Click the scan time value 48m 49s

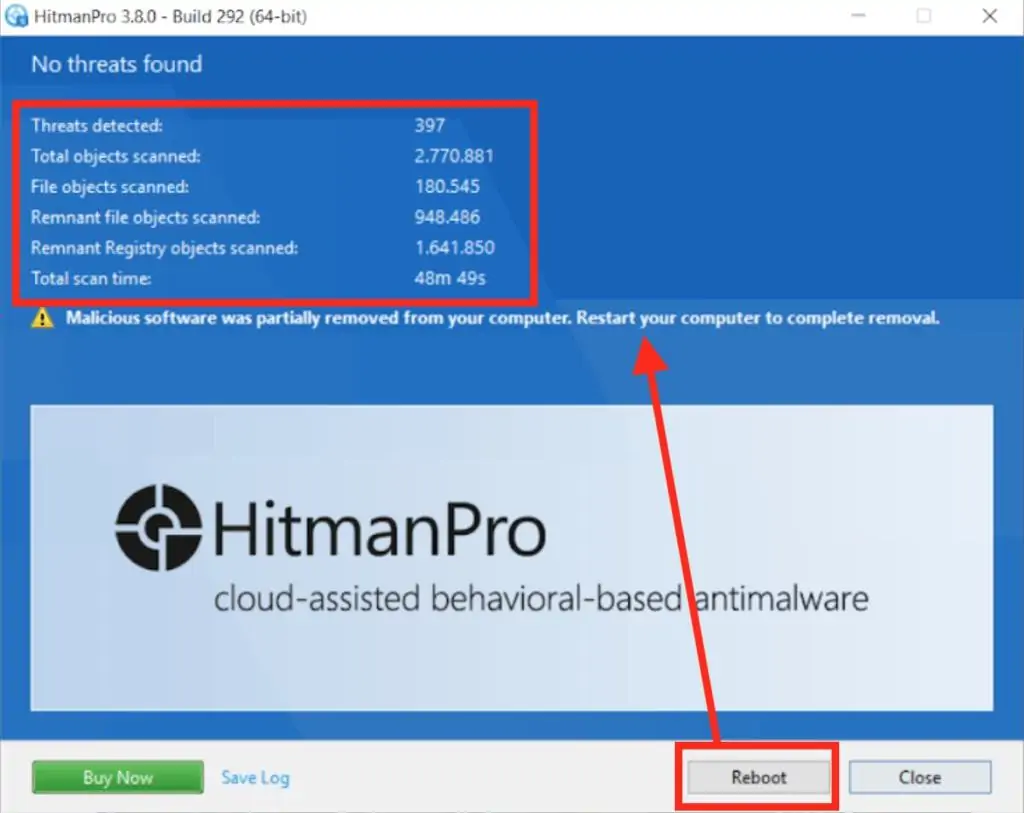point(450,279)
